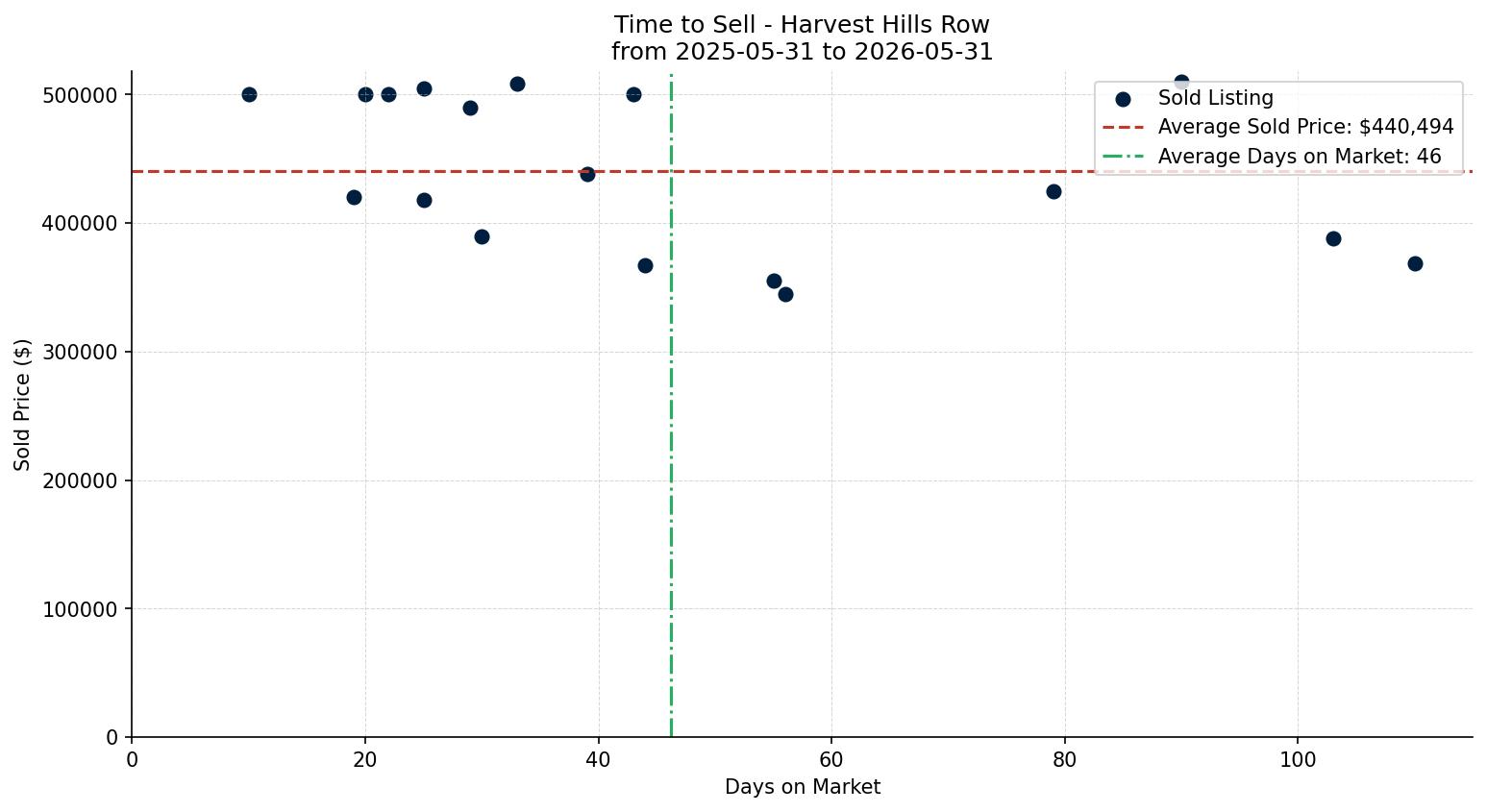Image resolution: width=1487 pixels, height=812 pixels.
Task: Select the data point at 44 days
Action: coord(645,265)
